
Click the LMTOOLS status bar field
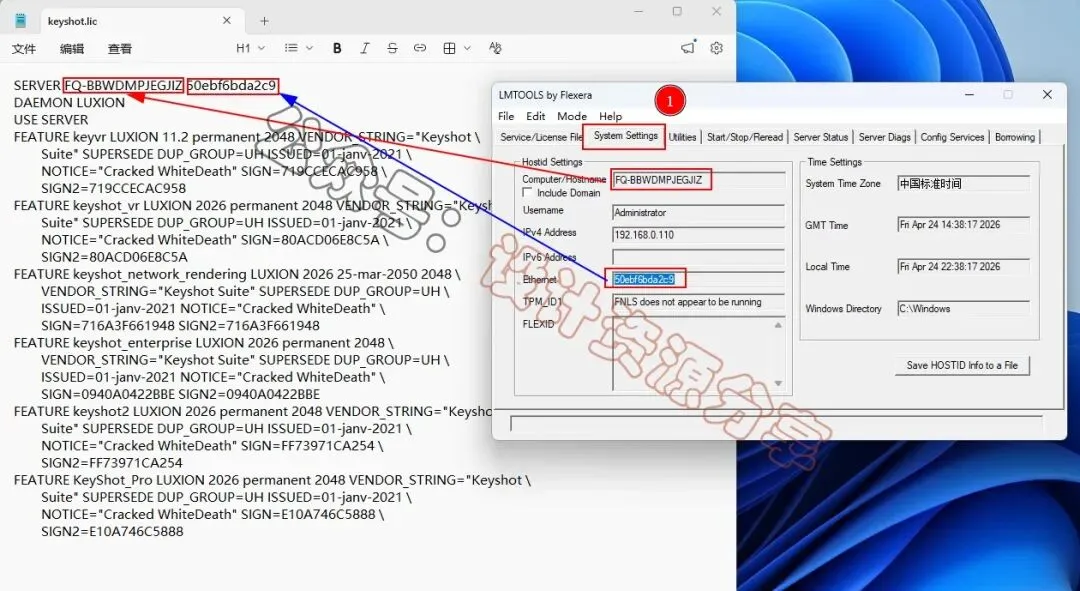(x=776, y=423)
